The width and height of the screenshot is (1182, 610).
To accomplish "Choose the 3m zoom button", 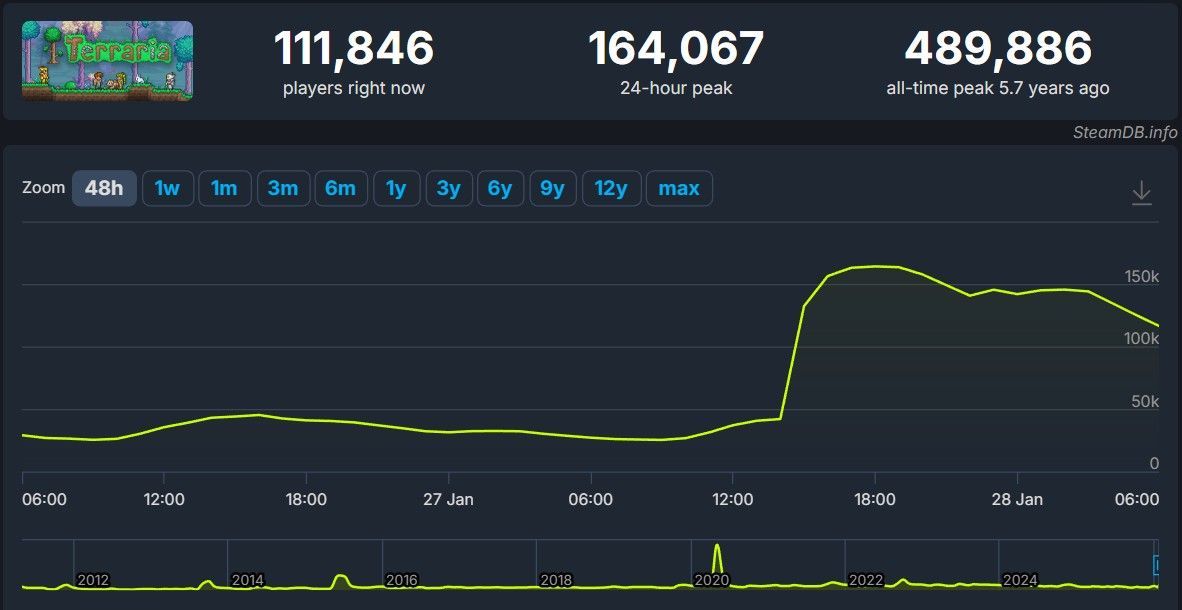I will click(x=283, y=188).
